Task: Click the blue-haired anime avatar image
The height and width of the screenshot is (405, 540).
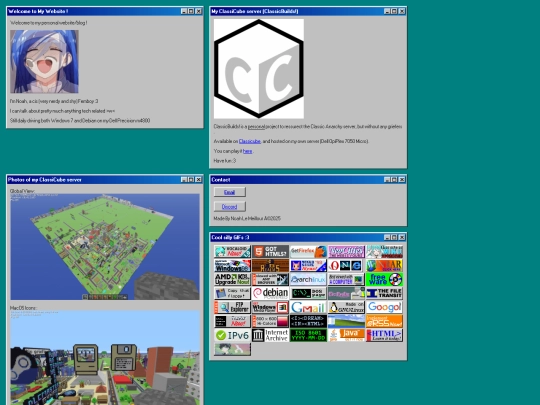Action: [x=44, y=61]
